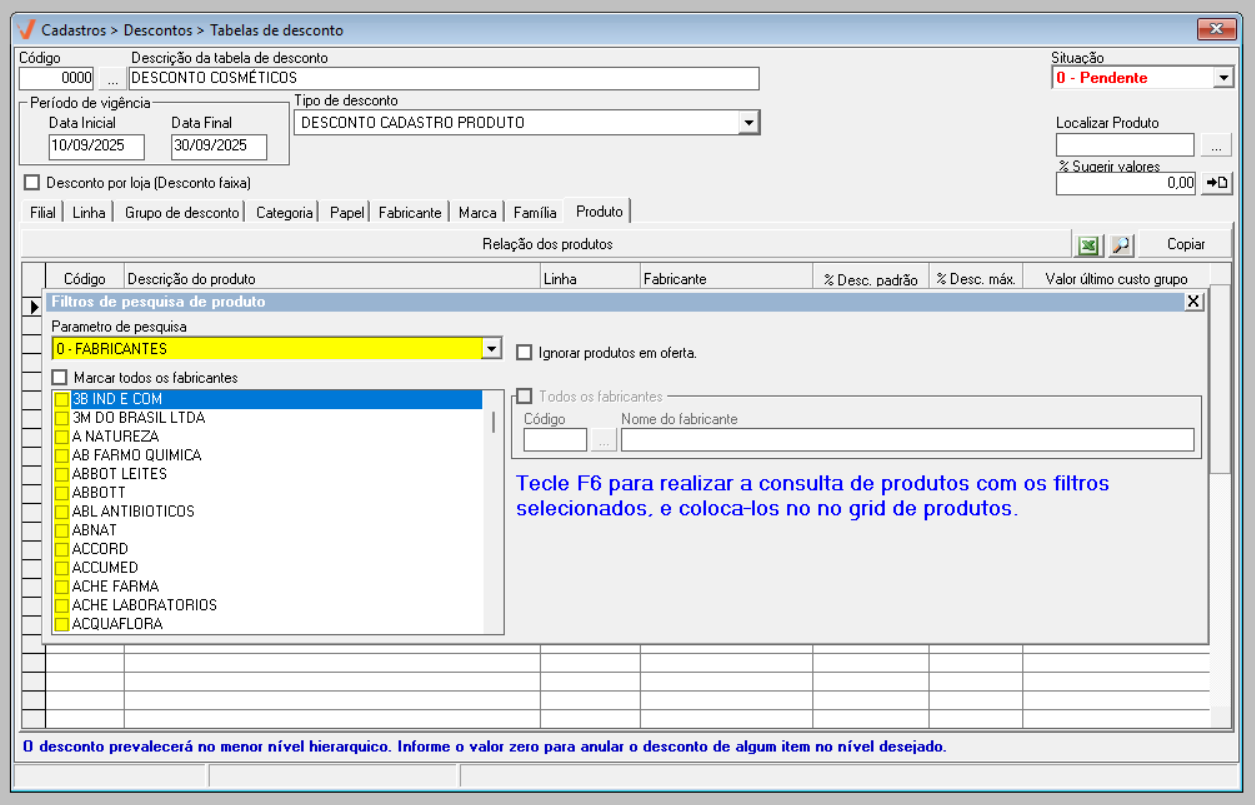Toggle Ignorar produtos em oferta
This screenshot has height=805, width=1255.
click(524, 353)
